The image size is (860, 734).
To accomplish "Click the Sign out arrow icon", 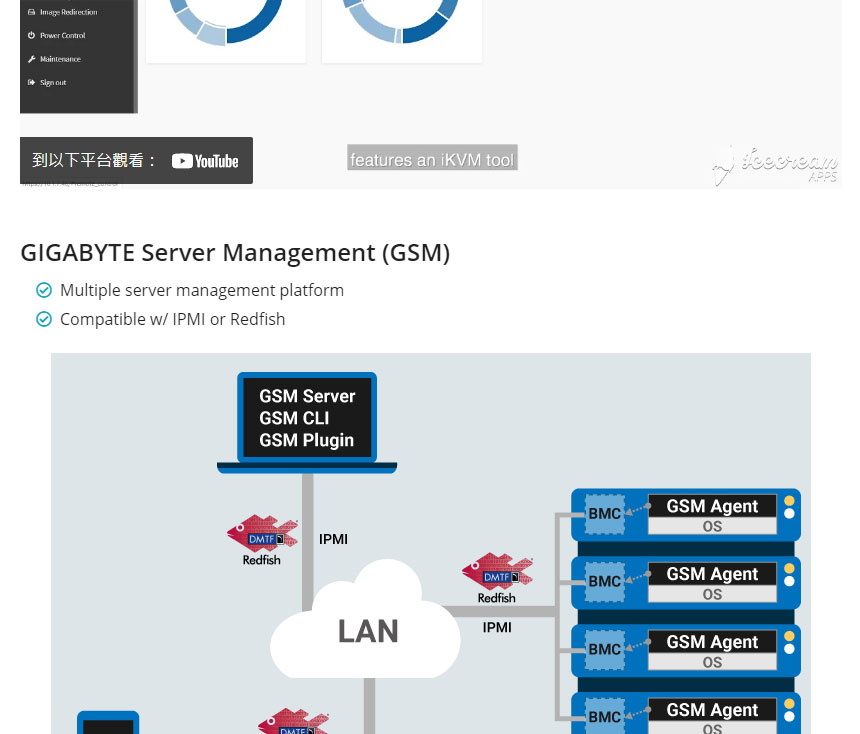I will click(x=31, y=83).
